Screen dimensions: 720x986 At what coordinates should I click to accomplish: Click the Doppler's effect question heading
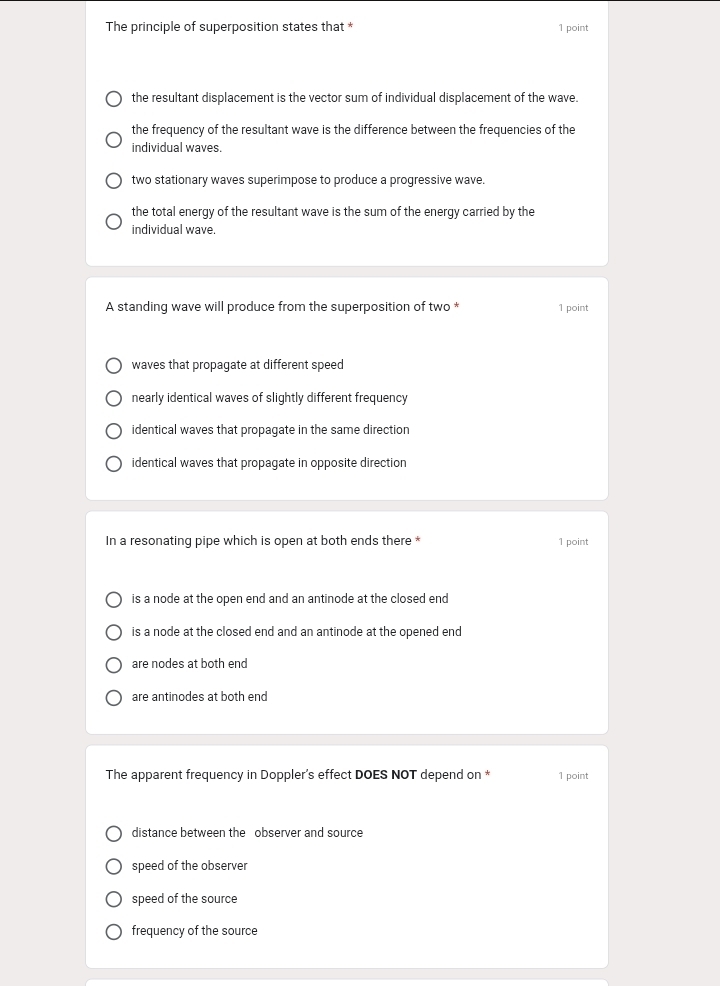click(293, 775)
